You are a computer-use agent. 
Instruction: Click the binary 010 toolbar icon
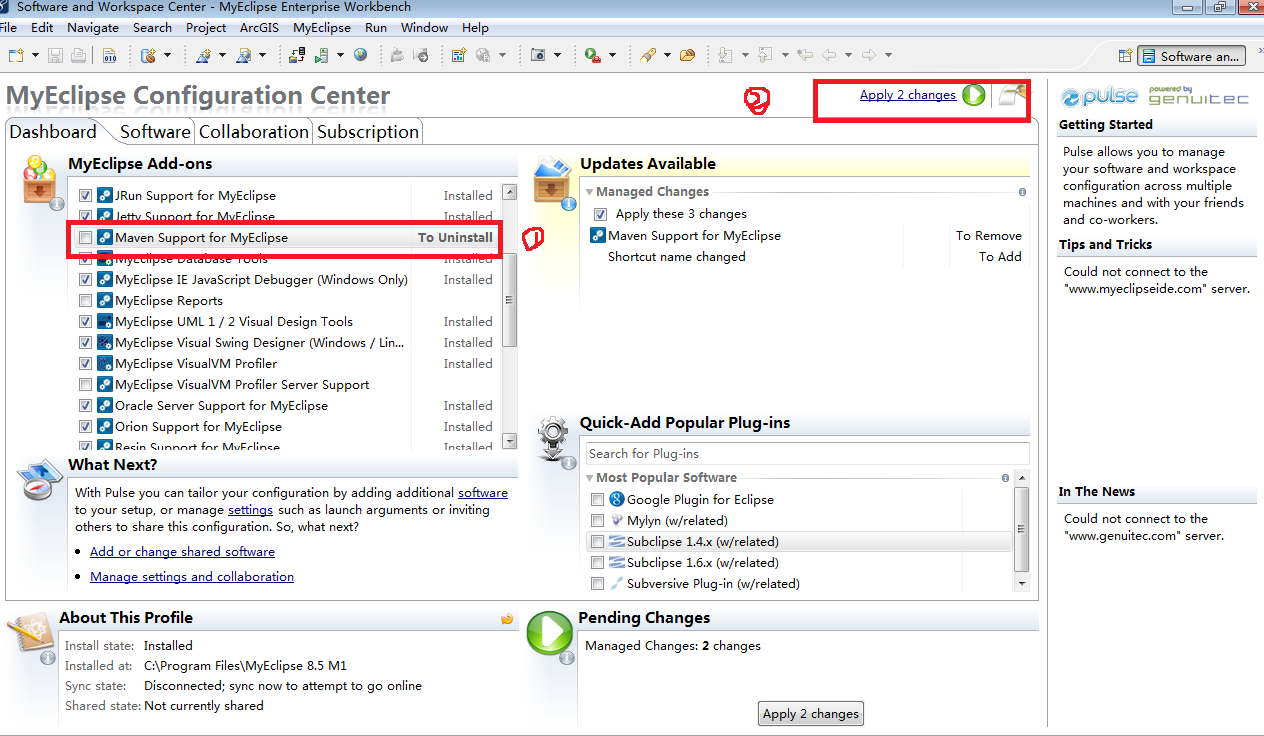click(x=110, y=55)
